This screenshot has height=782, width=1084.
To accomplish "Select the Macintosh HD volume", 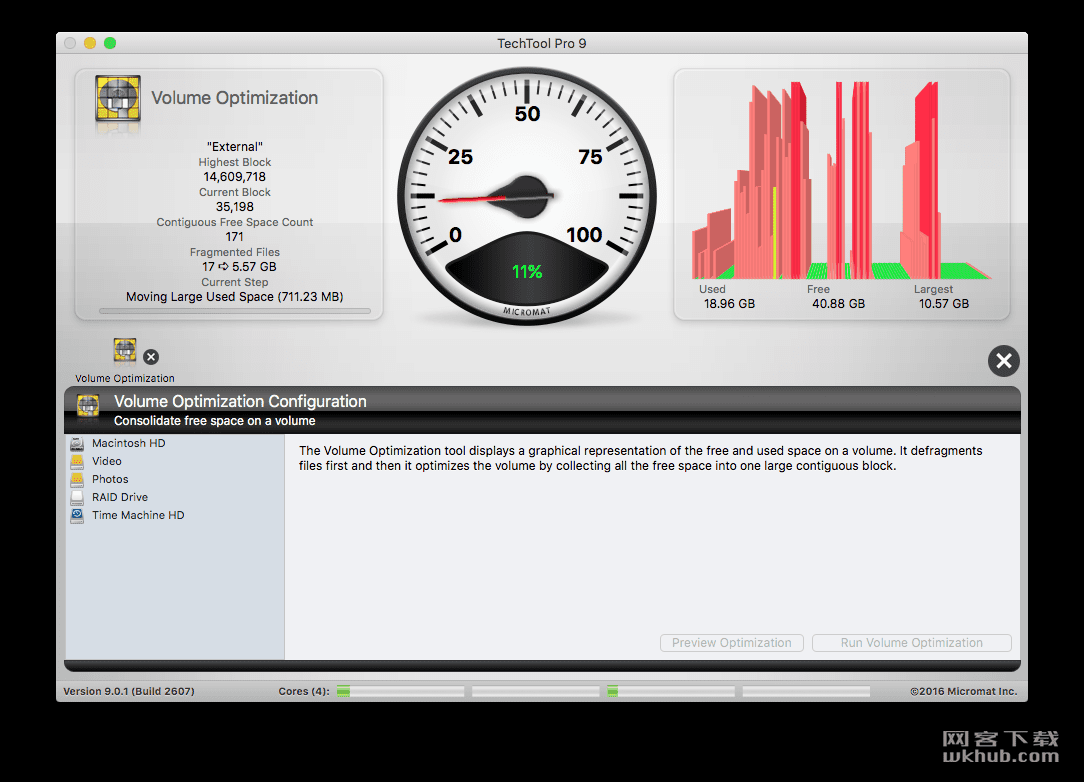I will pyautogui.click(x=175, y=443).
